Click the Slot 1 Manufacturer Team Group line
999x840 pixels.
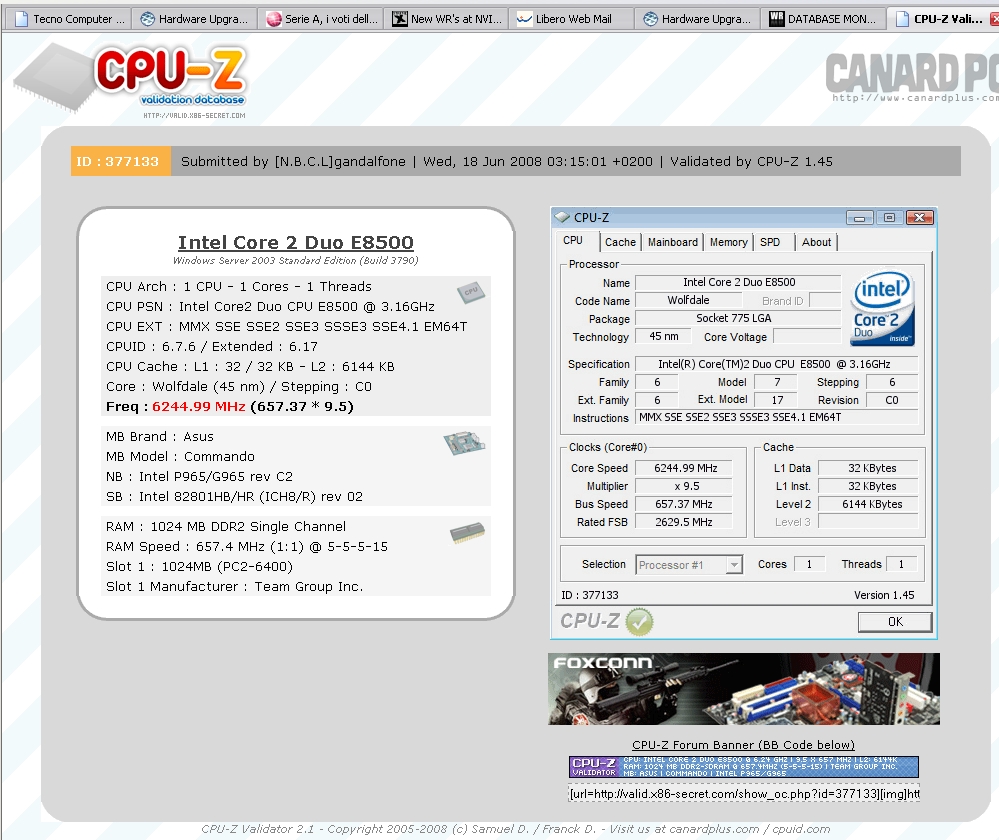tap(234, 586)
